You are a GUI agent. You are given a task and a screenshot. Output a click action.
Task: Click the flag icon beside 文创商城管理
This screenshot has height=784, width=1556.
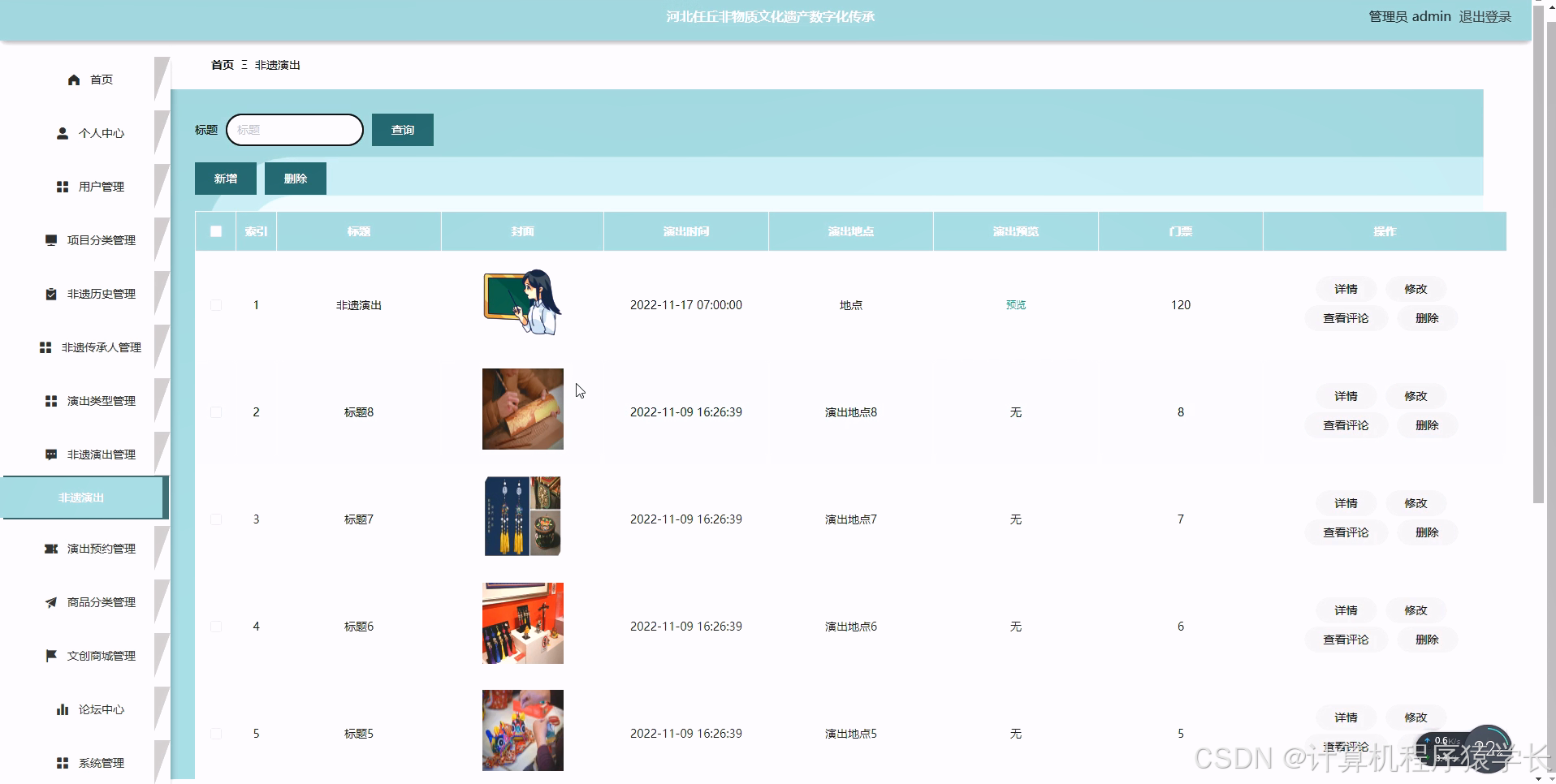(51, 656)
